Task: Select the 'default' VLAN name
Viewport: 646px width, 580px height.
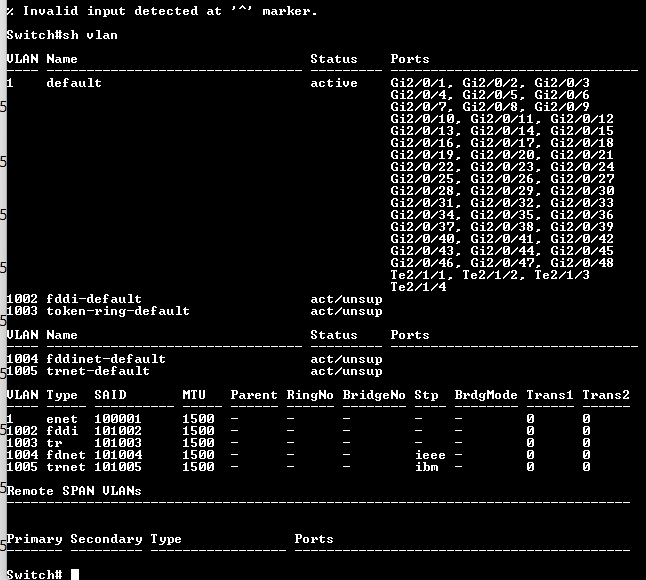Action: (73, 83)
